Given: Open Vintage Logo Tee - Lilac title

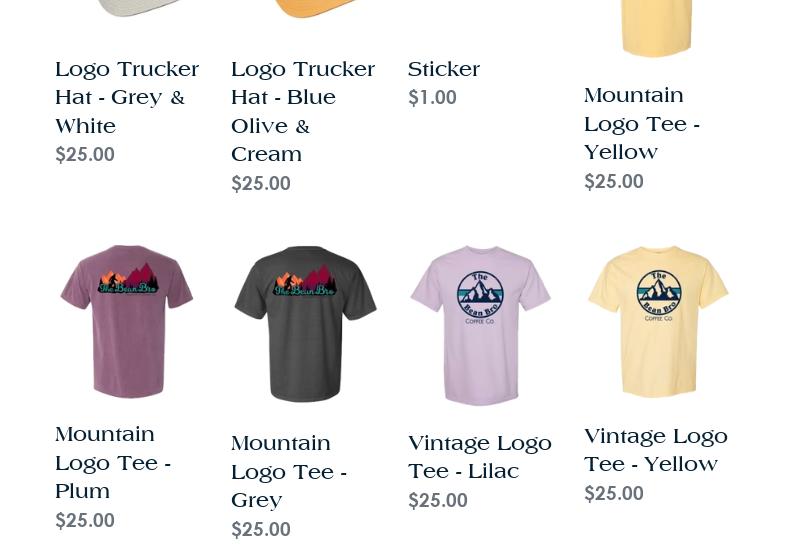Looking at the screenshot, I should click(x=480, y=457).
